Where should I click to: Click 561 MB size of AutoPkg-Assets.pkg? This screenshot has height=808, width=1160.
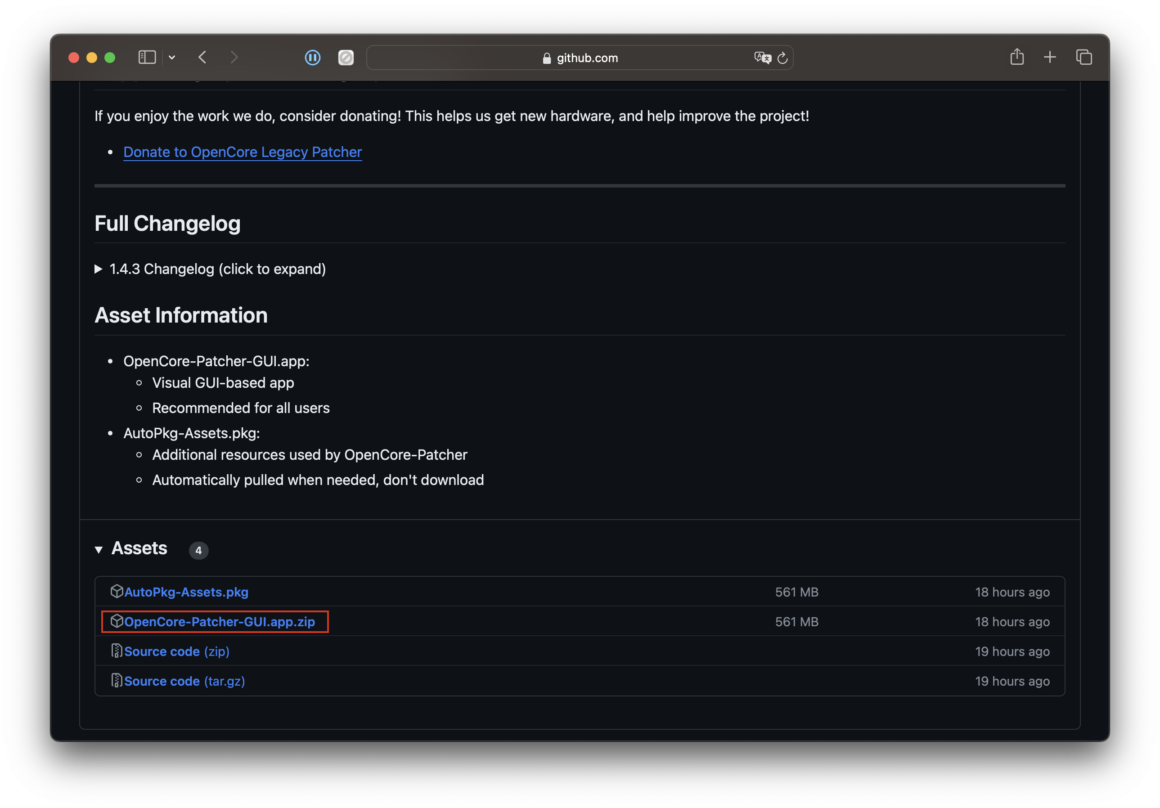796,592
